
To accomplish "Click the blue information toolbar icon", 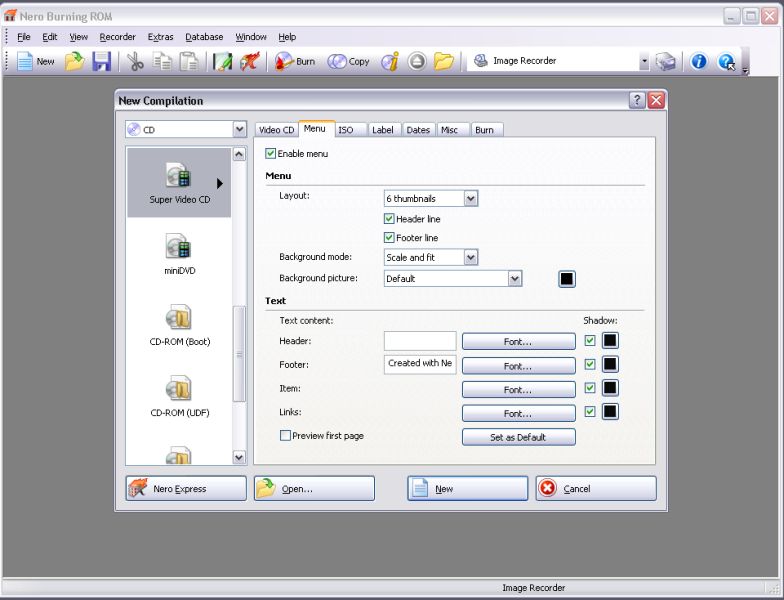I will click(698, 62).
